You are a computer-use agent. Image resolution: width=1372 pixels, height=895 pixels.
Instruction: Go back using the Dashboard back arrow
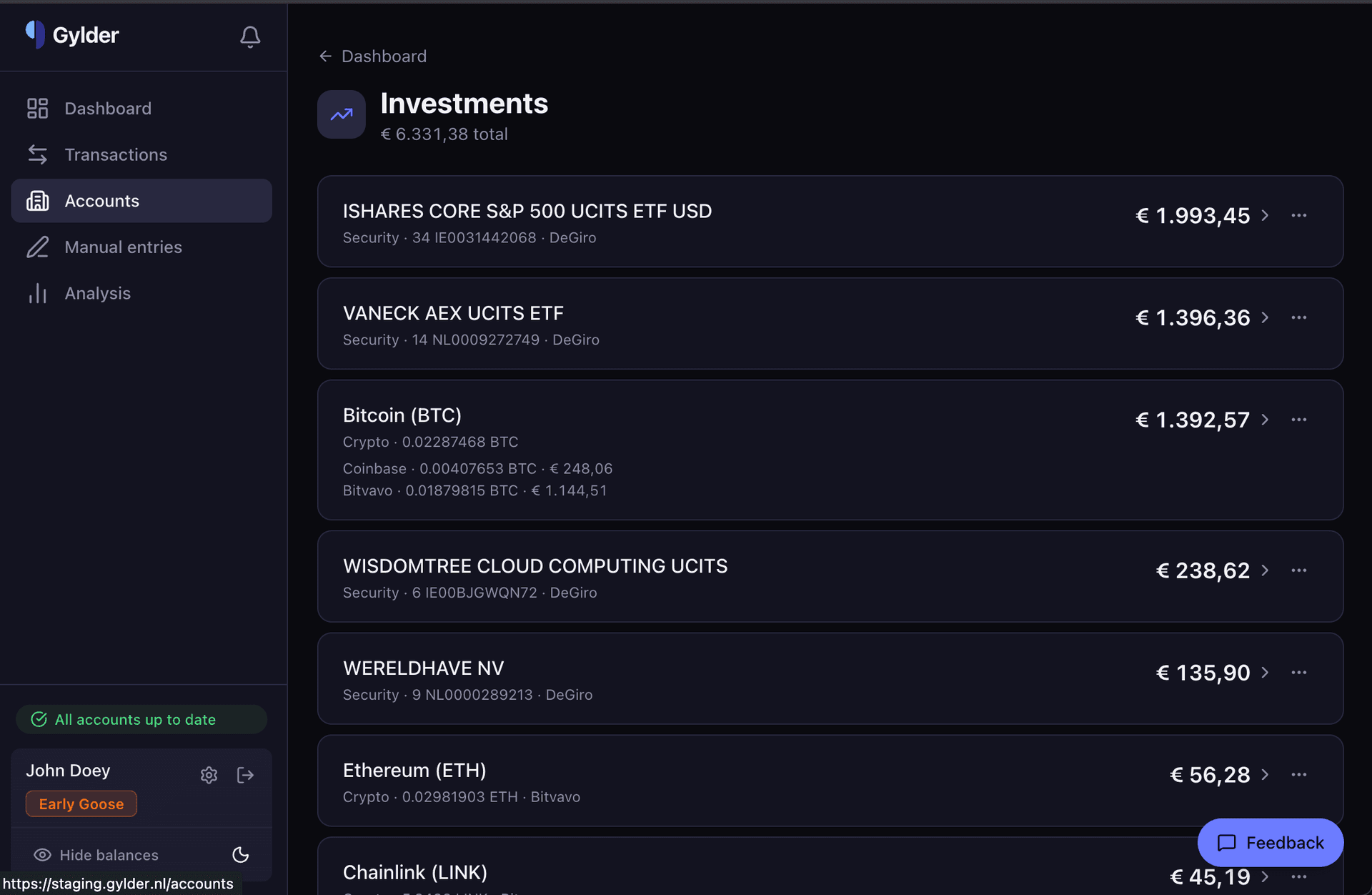(x=326, y=56)
